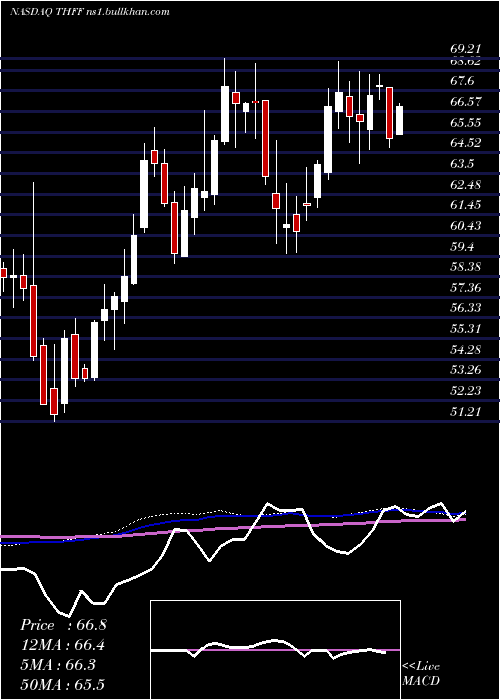Select the 51.21 axis value
The image size is (500, 700).
pyautogui.click(x=466, y=412)
